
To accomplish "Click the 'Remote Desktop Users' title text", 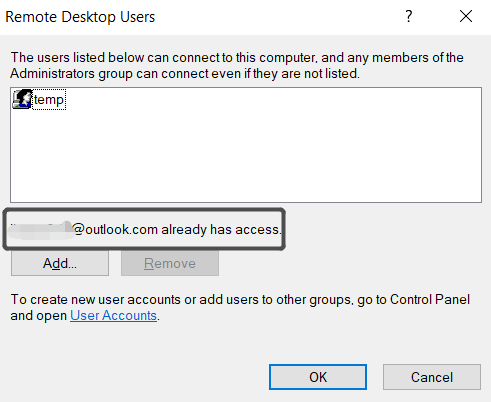I will pyautogui.click(x=80, y=17).
